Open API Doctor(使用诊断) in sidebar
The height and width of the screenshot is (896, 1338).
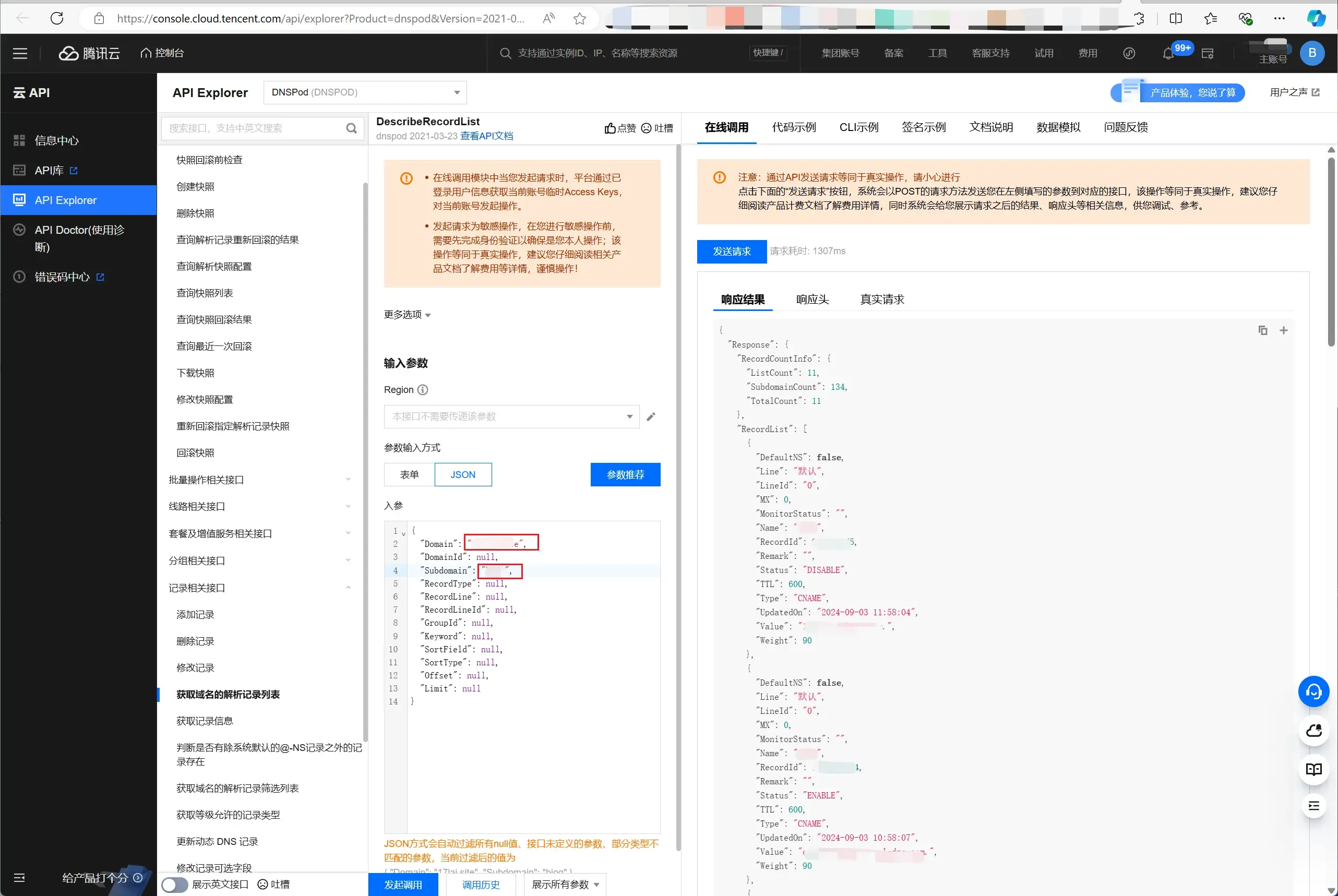pos(78,238)
